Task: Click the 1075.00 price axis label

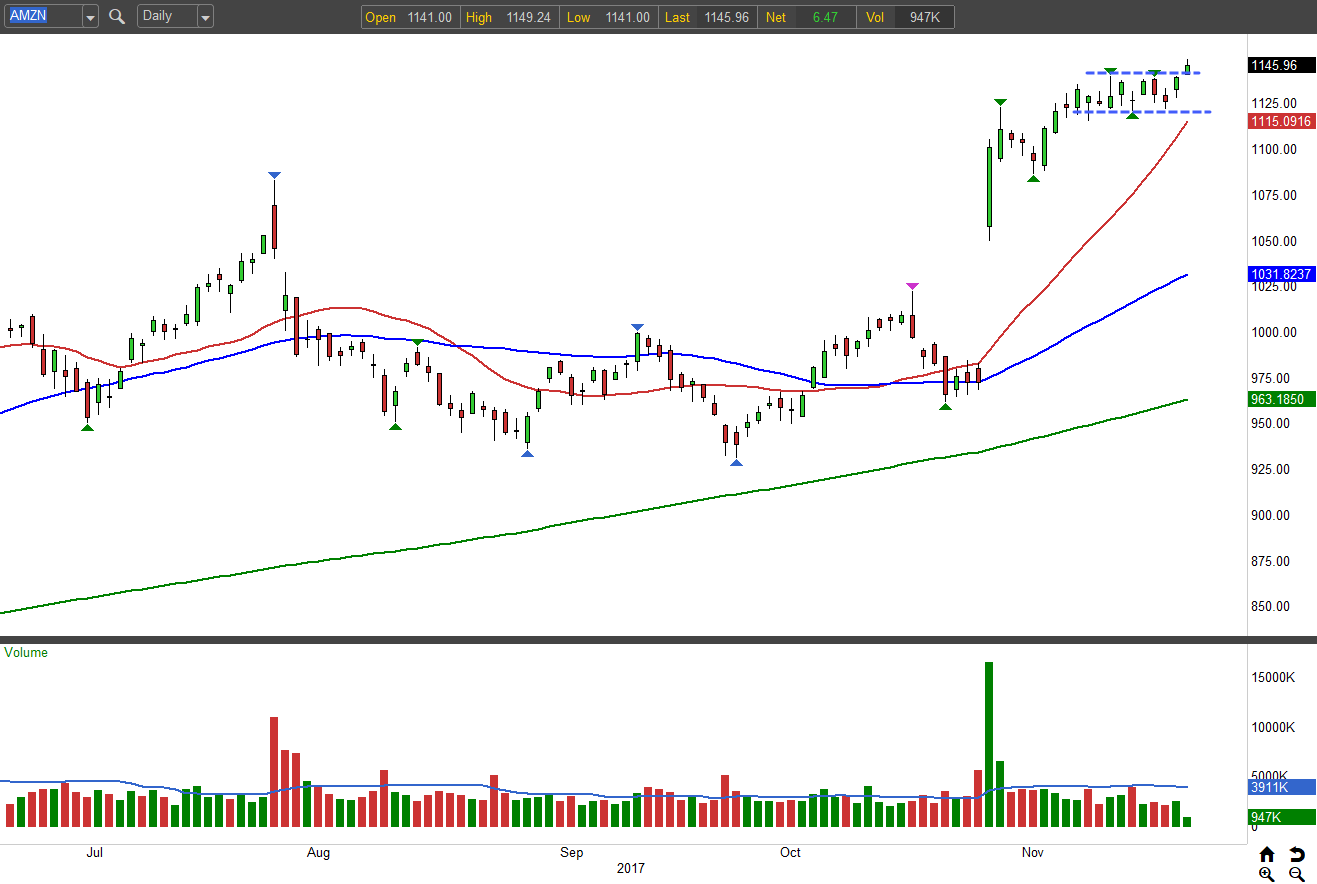Action: pyautogui.click(x=1274, y=195)
